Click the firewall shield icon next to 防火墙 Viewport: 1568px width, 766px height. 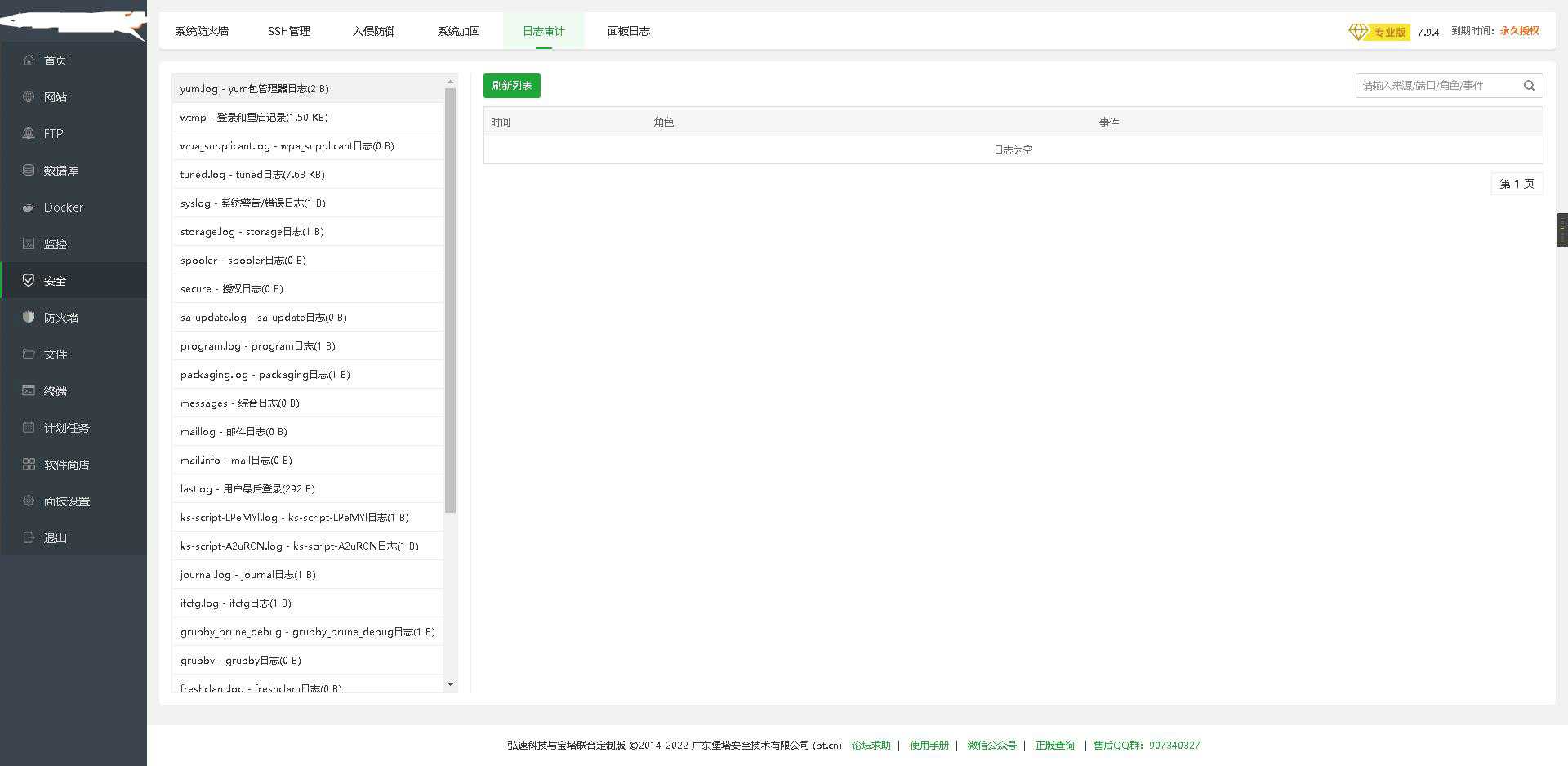(x=29, y=317)
